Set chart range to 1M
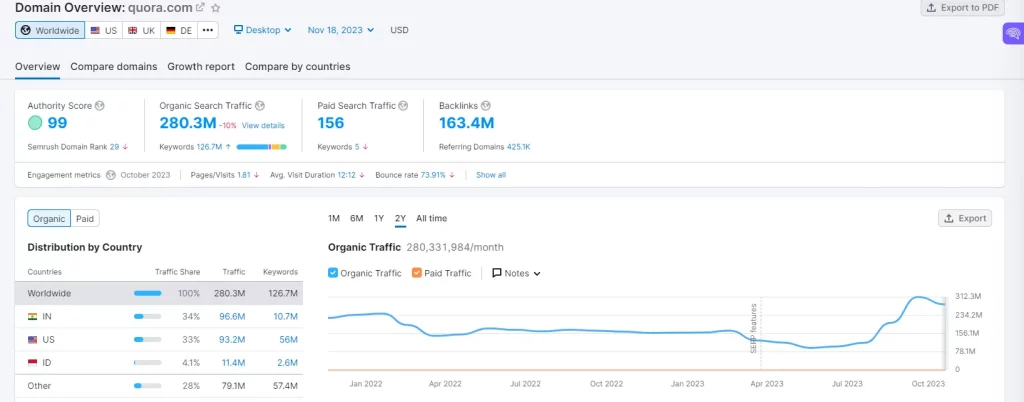Viewport: 1024px width, 402px height. point(334,219)
